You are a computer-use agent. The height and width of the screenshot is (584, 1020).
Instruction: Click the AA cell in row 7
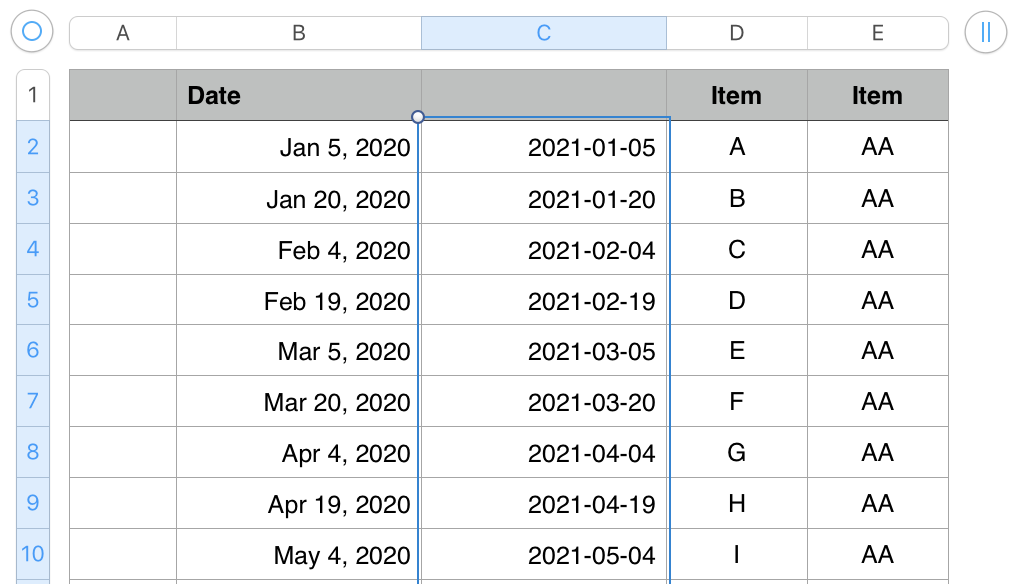pos(877,402)
